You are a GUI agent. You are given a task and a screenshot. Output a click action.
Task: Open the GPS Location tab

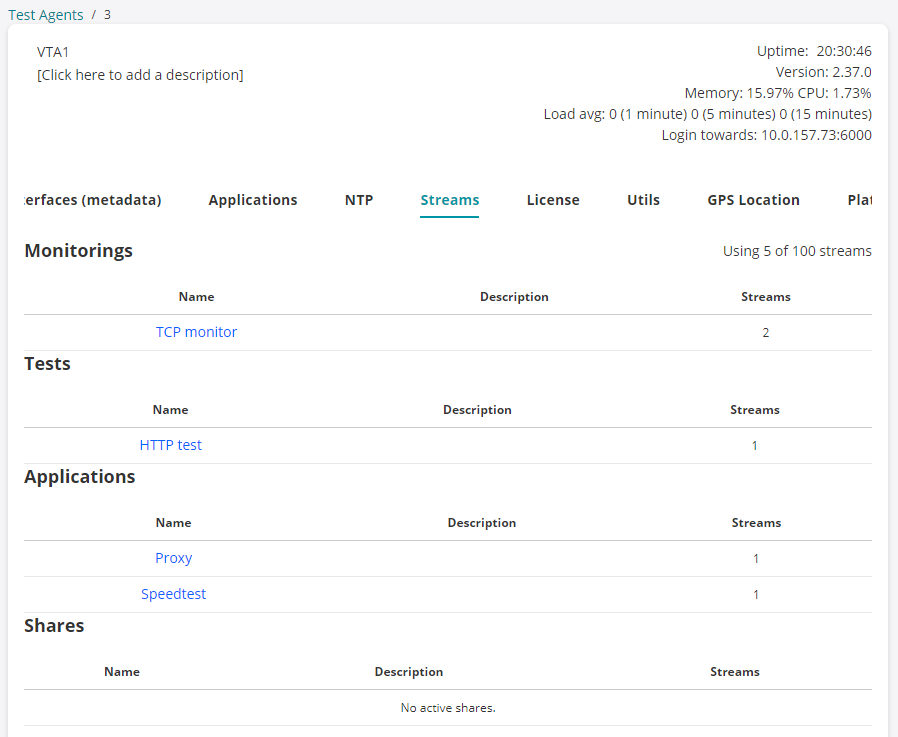[x=753, y=200]
